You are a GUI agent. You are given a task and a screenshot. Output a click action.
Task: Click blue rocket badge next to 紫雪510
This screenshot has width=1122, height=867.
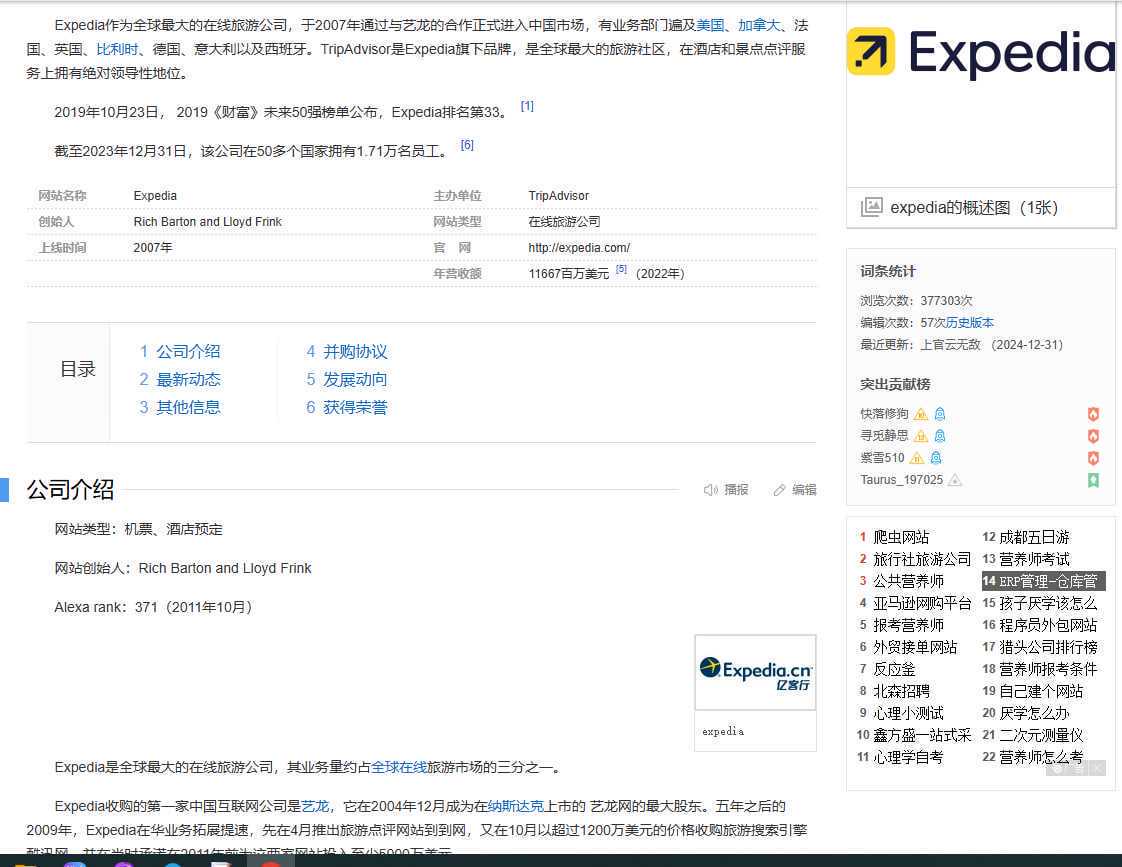coord(936,458)
